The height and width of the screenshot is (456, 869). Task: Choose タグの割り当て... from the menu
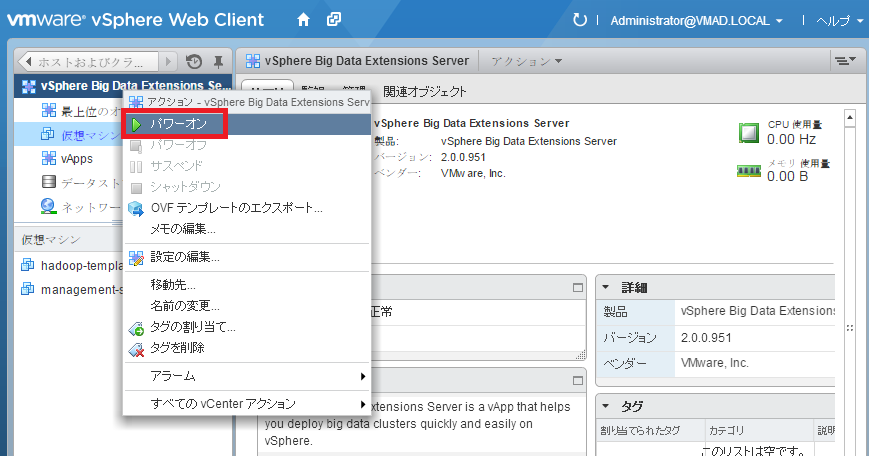tap(247, 327)
